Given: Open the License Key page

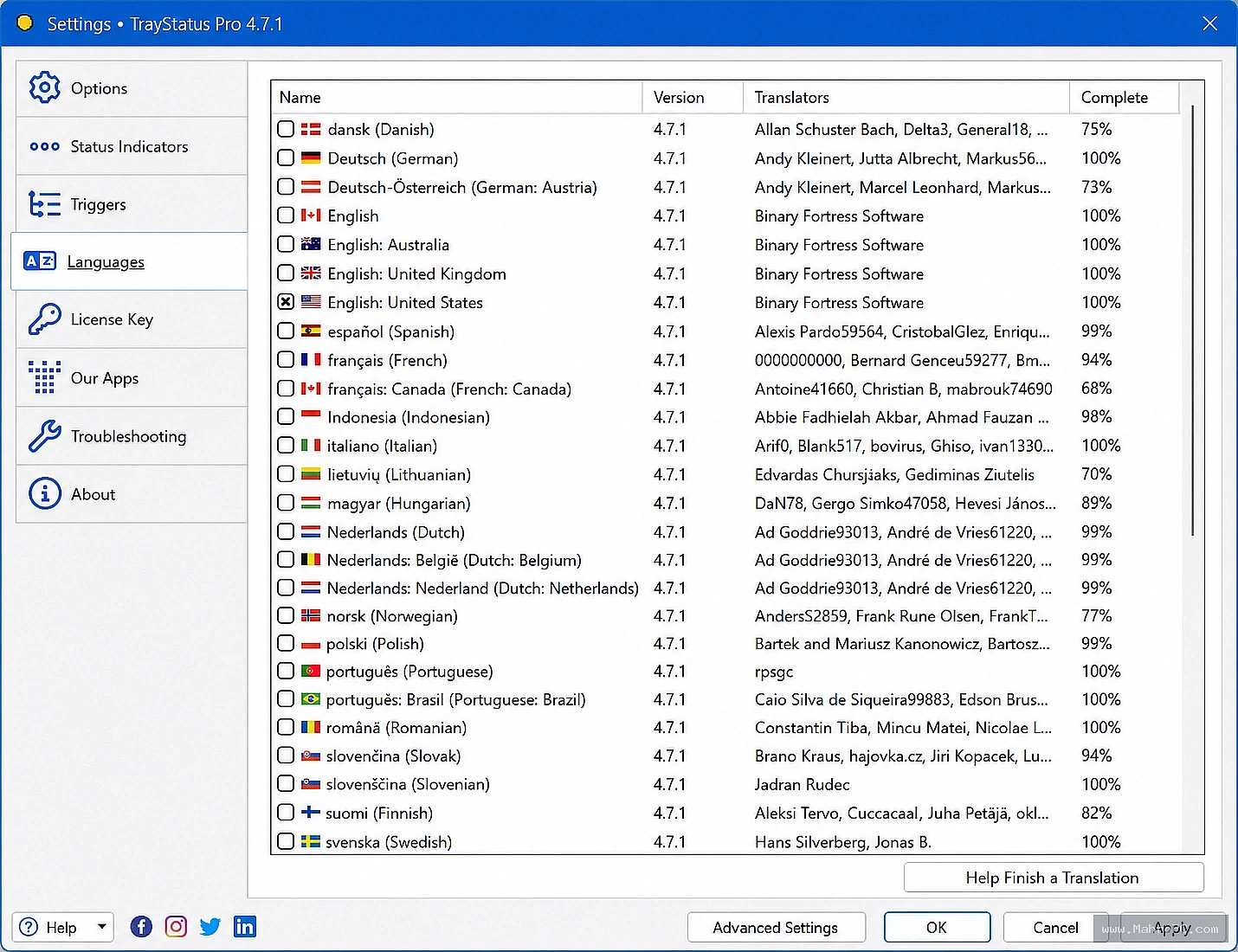Looking at the screenshot, I should coord(132,319).
